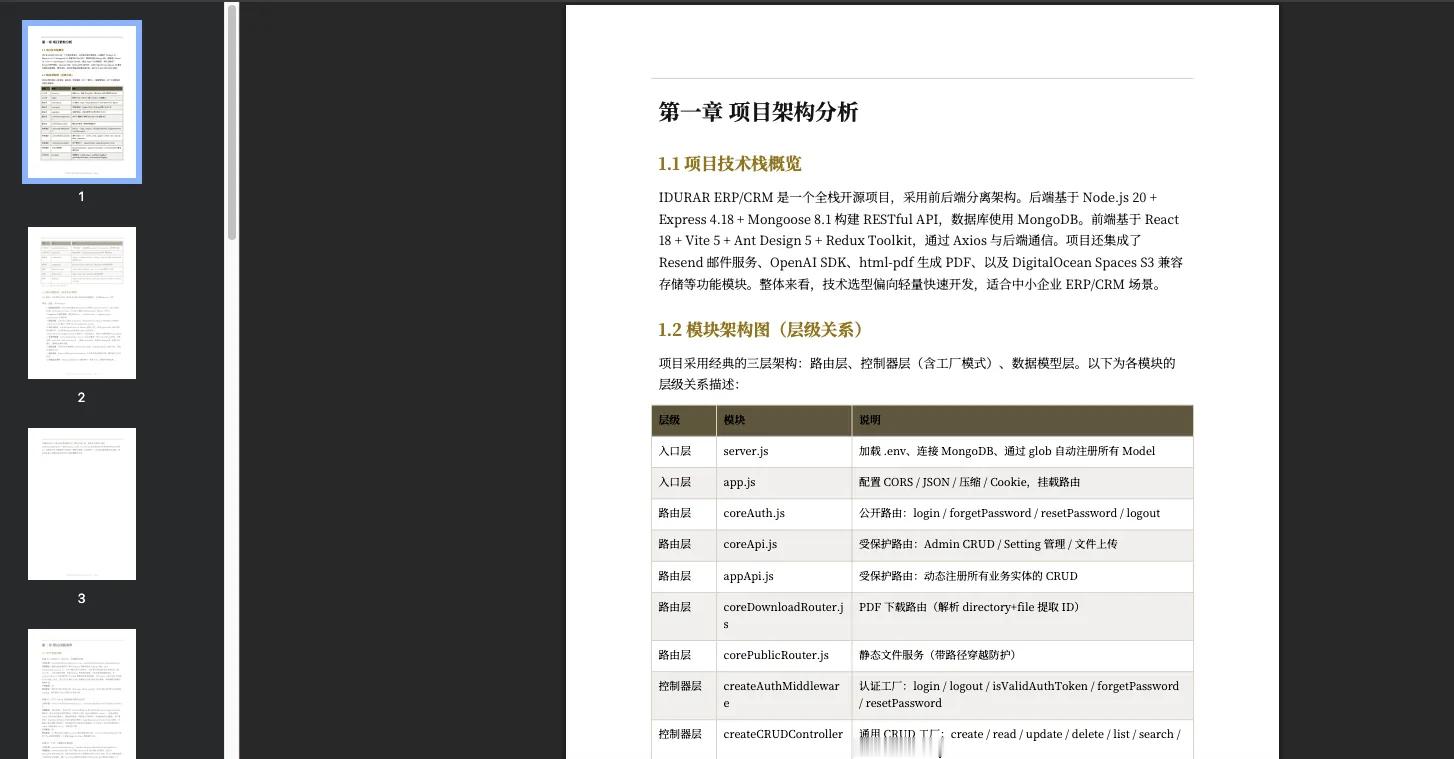Jump to page 3 thumbnail
The height and width of the screenshot is (759, 1454).
tap(82, 504)
